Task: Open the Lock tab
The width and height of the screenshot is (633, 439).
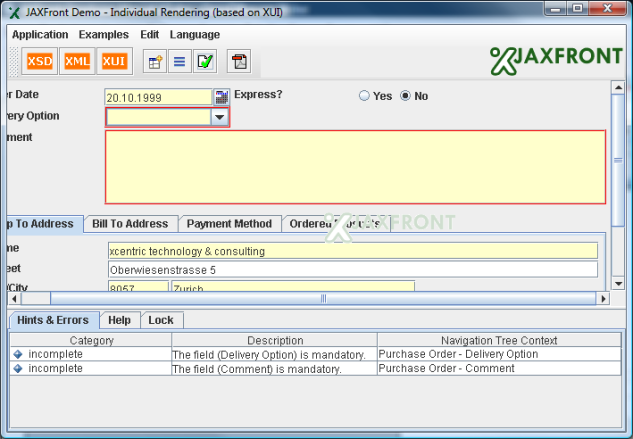Action: click(160, 320)
